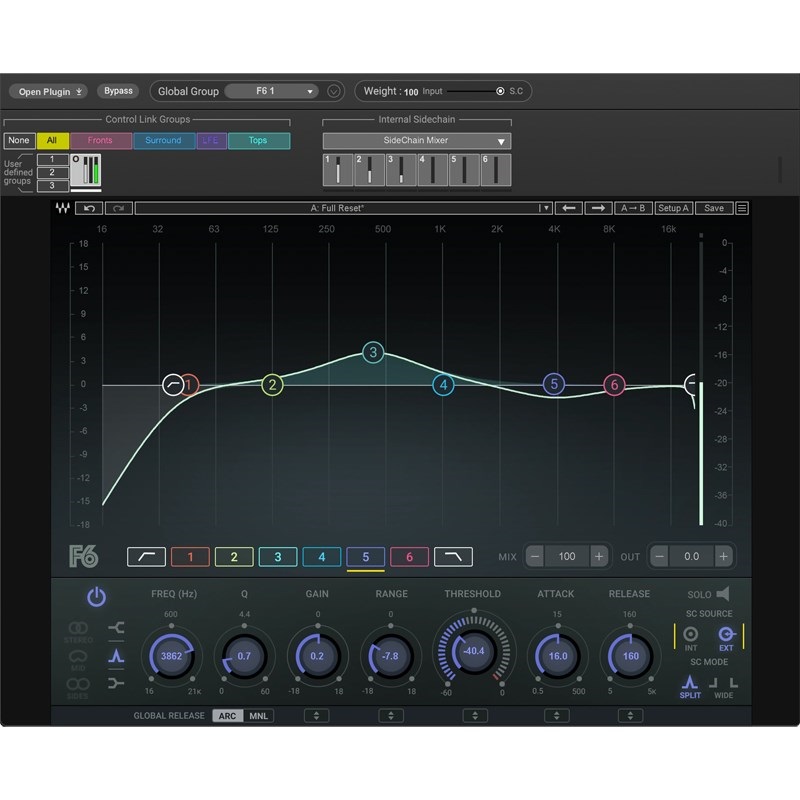Click high-pass filter node on graph
800x800 pixels.
point(172,385)
